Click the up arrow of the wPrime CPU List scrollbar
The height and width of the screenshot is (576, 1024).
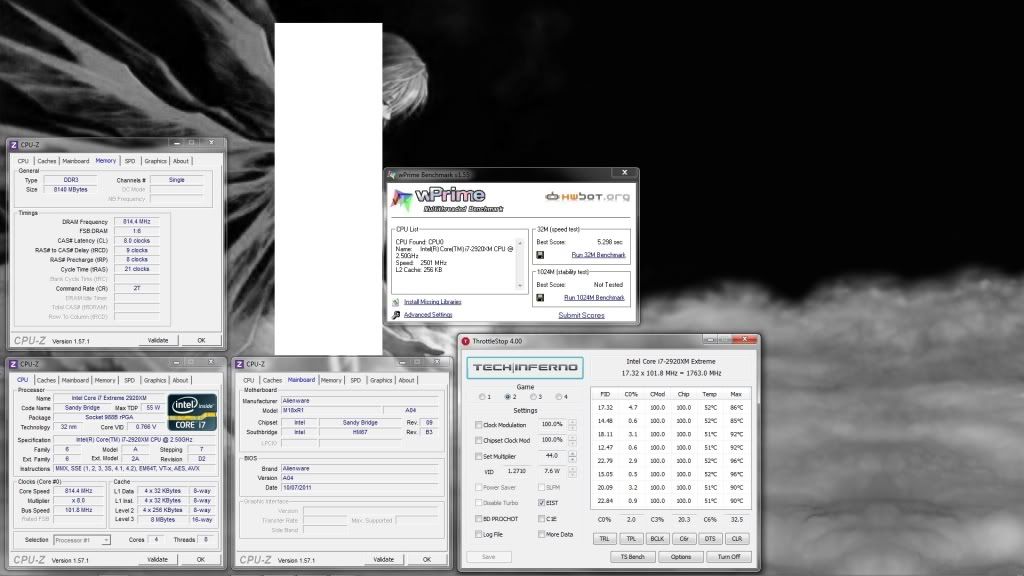pyautogui.click(x=520, y=244)
